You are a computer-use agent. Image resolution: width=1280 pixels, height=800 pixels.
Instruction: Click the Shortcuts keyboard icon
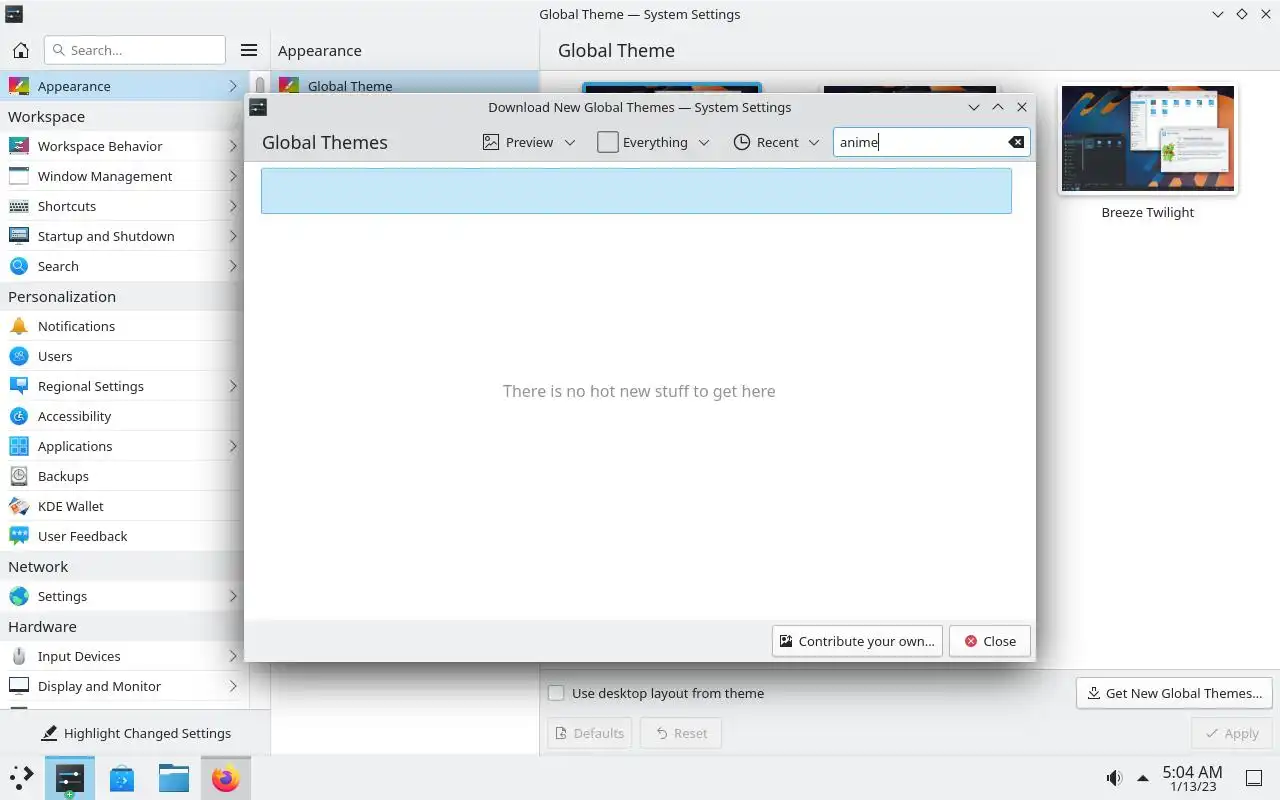click(x=18, y=206)
